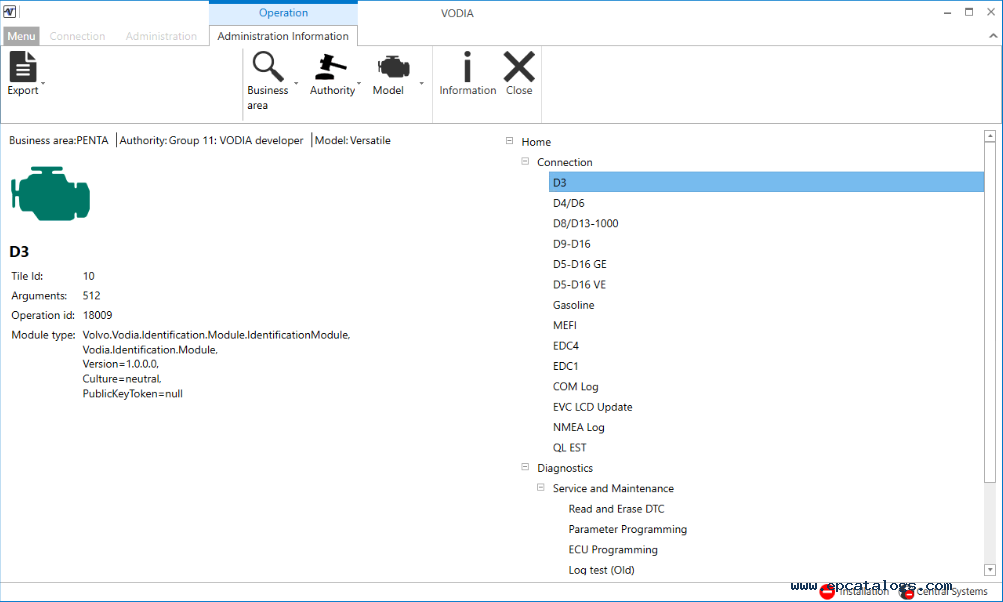Select COM Log tree item
Screen dimensions: 1003x602
click(x=575, y=386)
